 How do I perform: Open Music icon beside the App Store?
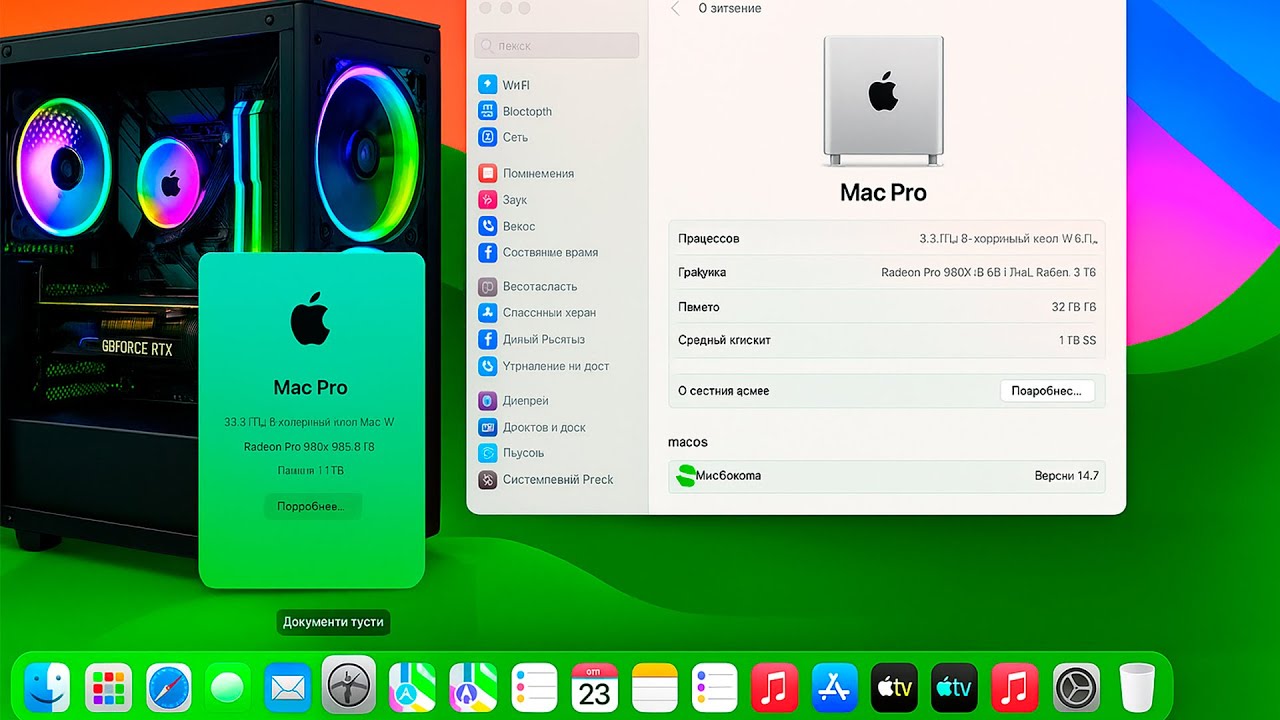click(x=774, y=687)
